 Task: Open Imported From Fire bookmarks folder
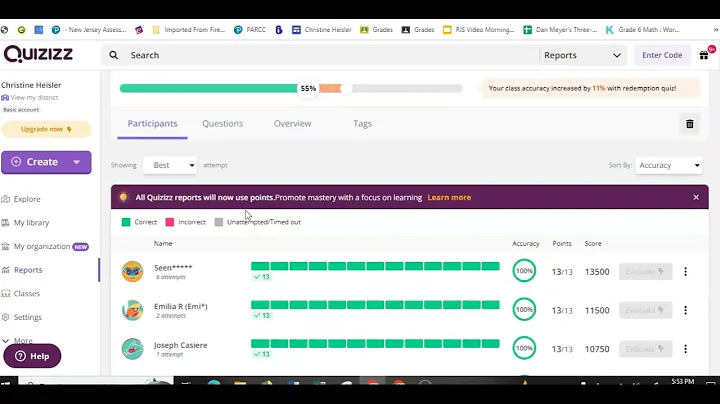(189, 30)
